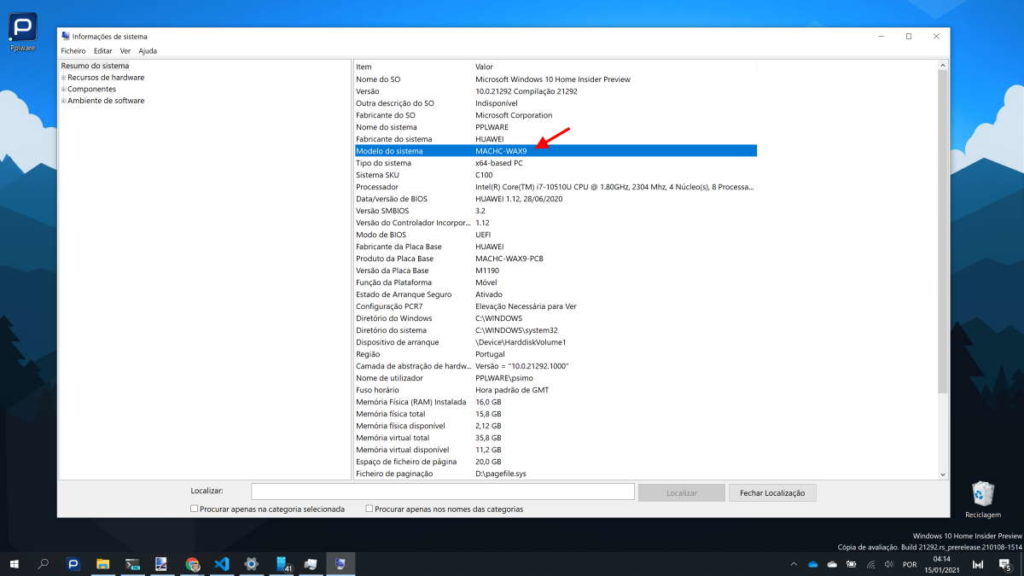Open notification center with badge
Viewport: 1024px width, 576px height.
1005,565
